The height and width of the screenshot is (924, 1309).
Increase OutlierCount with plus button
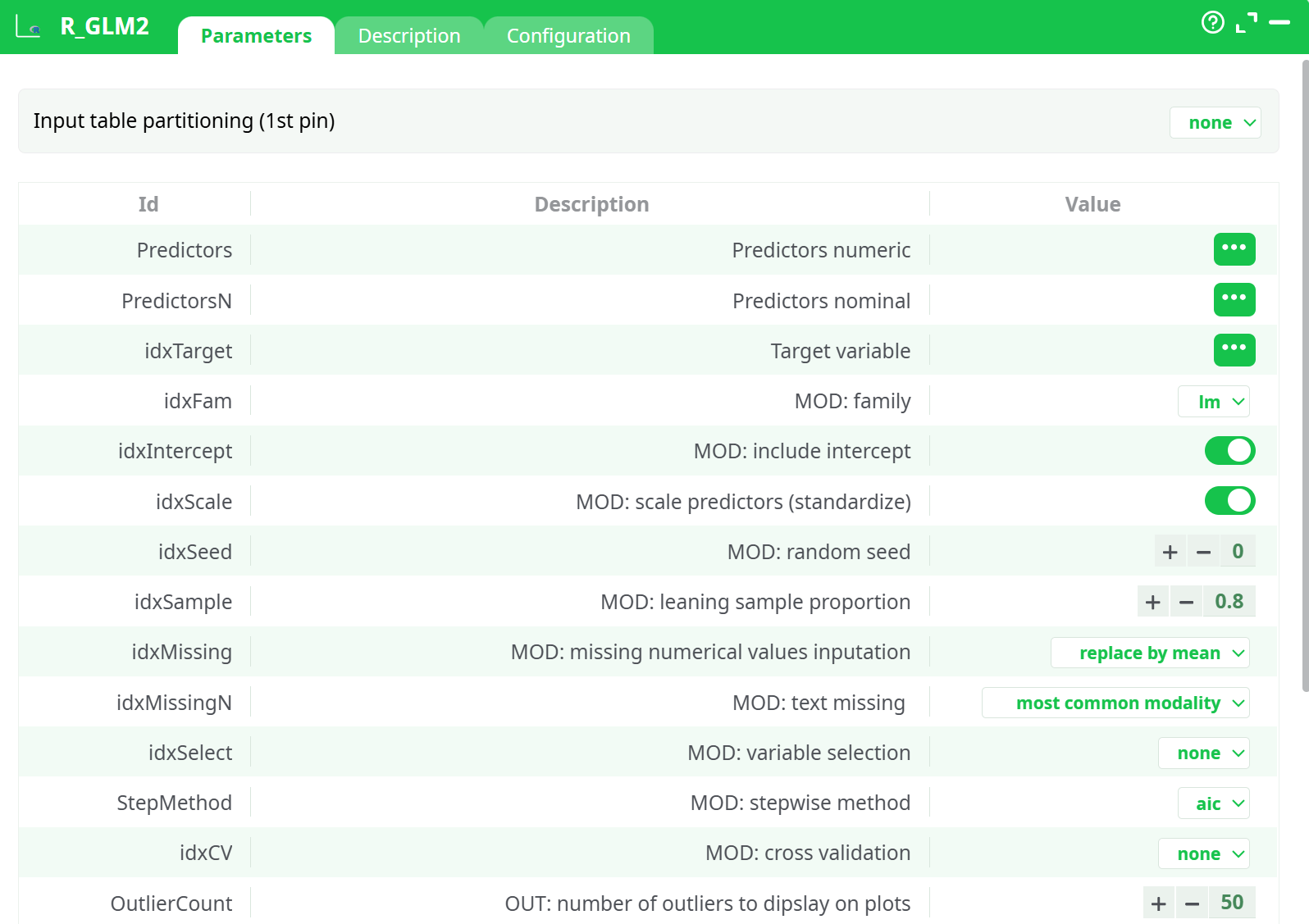1159,904
